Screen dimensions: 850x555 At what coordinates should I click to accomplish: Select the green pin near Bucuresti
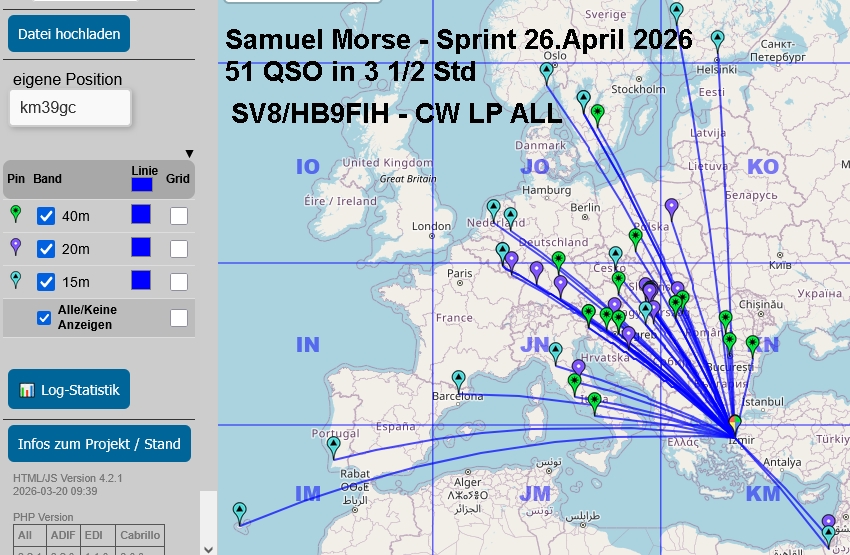point(730,343)
